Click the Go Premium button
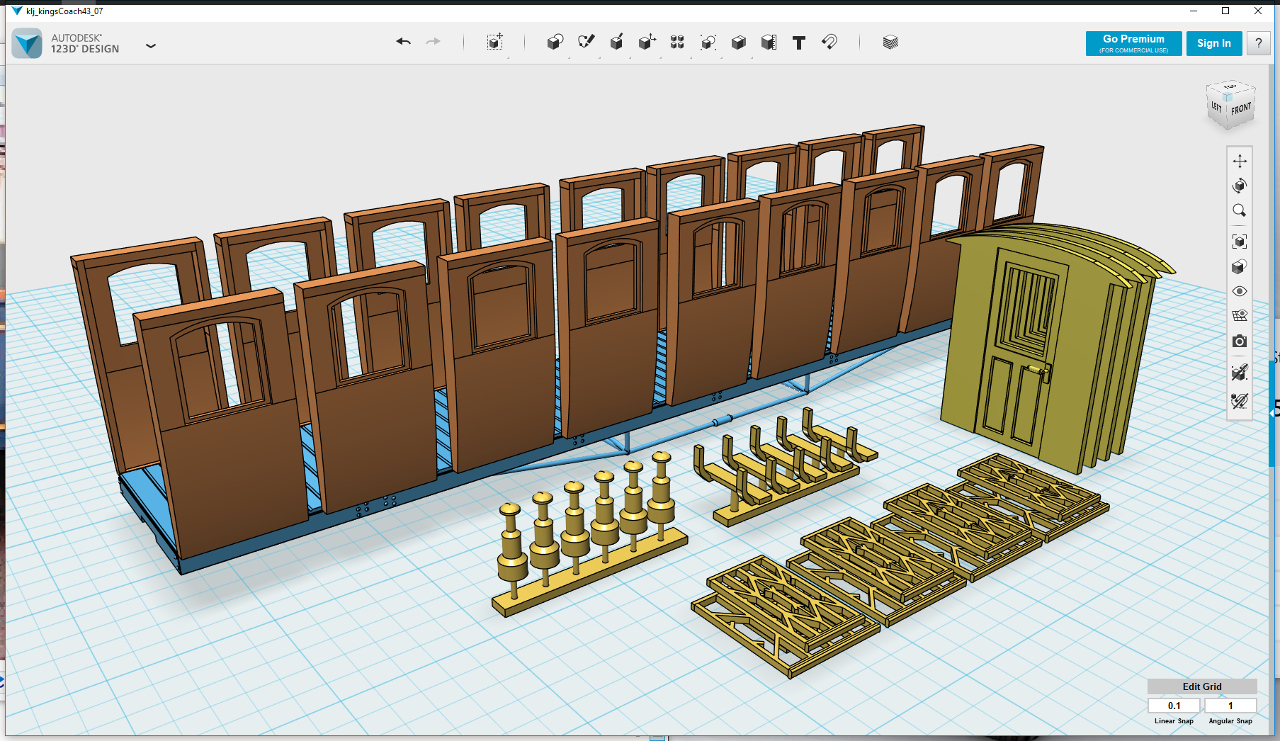The height and width of the screenshot is (741, 1280). point(1133,43)
